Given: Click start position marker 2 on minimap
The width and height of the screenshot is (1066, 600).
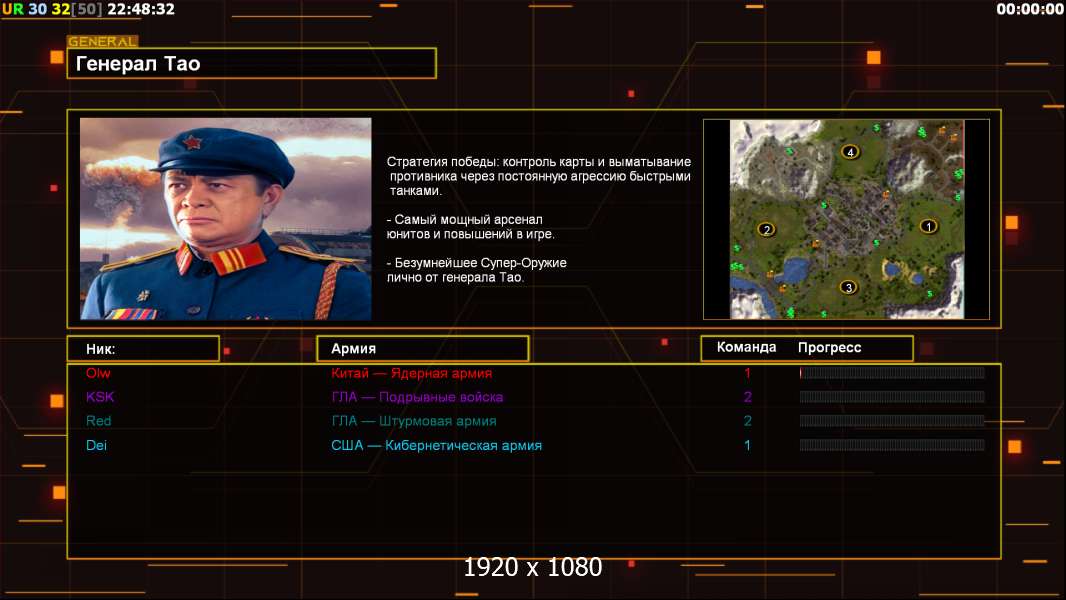Looking at the screenshot, I should tap(766, 230).
